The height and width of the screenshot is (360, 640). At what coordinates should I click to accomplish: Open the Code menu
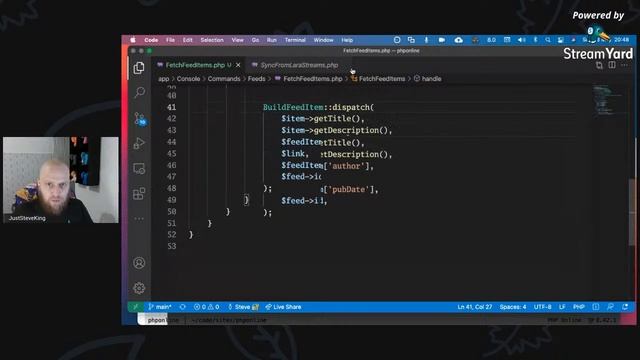(x=151, y=40)
